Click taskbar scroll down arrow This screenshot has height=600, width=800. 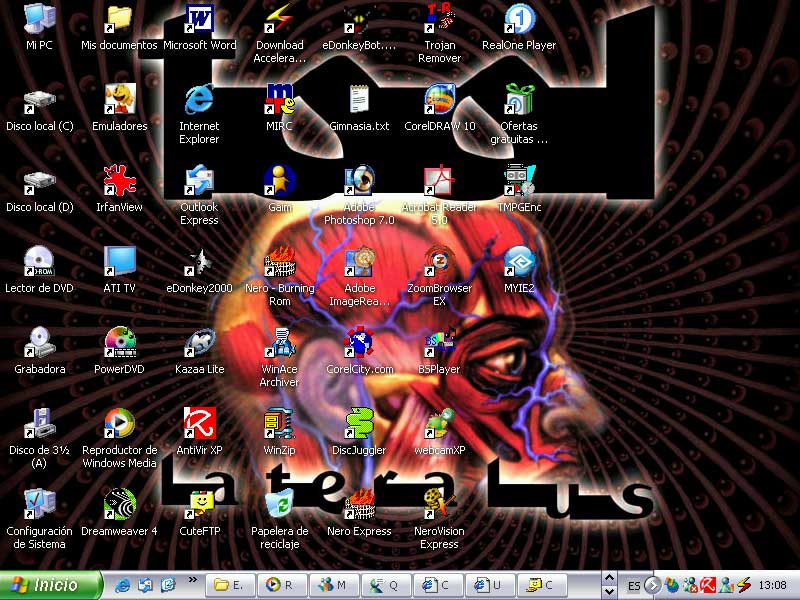[x=609, y=592]
